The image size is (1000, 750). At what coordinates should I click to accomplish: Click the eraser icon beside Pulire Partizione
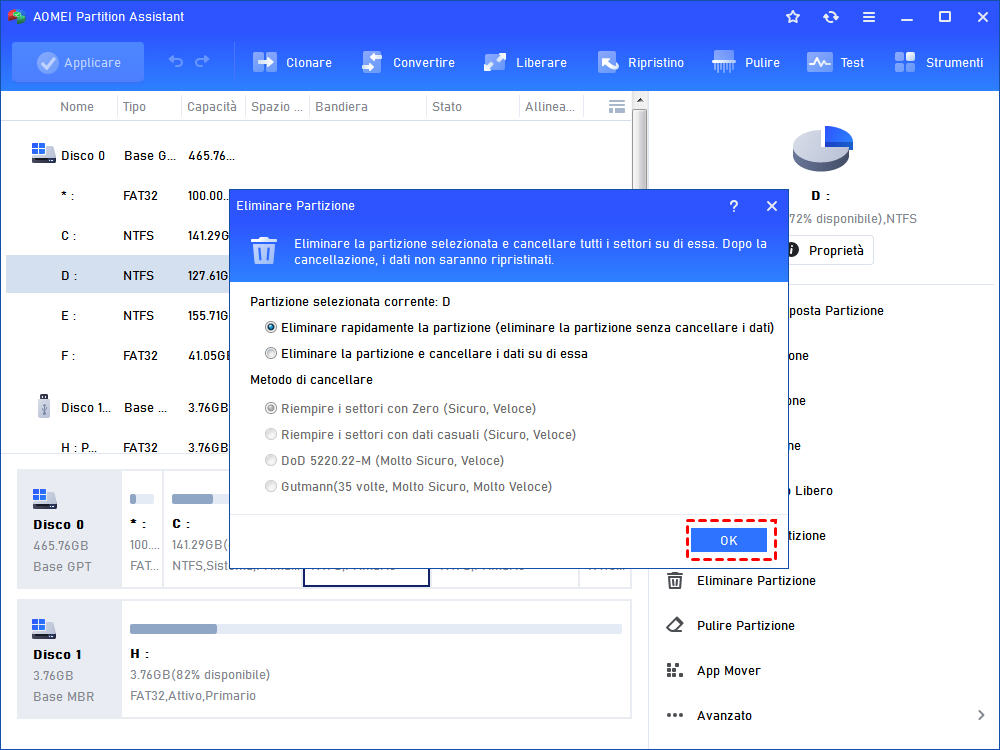pyautogui.click(x=675, y=626)
